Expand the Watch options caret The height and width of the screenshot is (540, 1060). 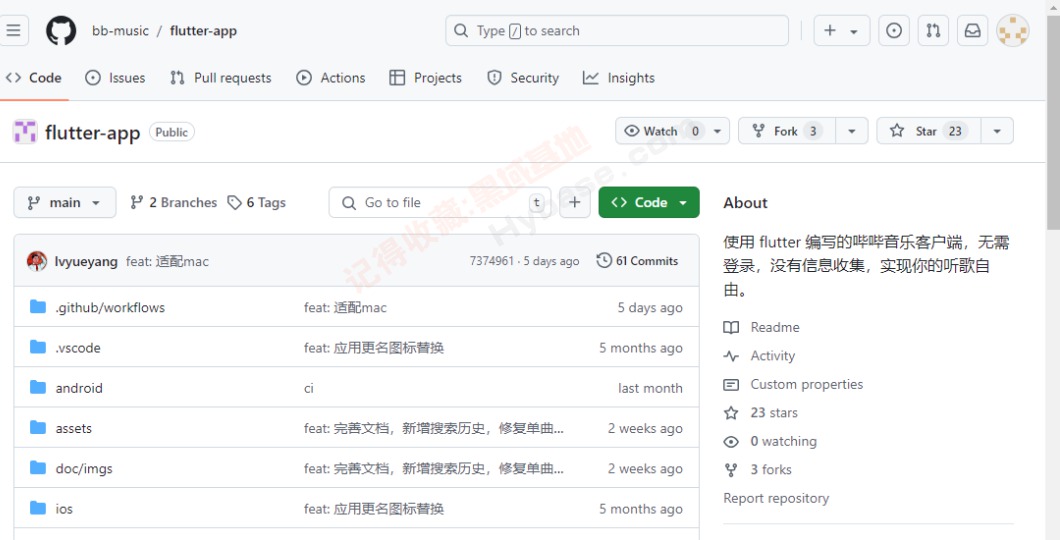tap(718, 131)
